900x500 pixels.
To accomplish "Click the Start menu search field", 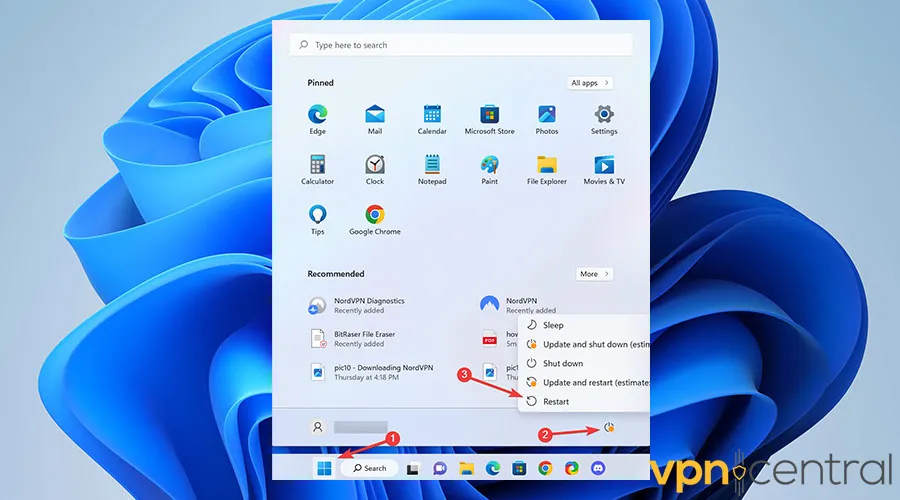I will coord(461,45).
